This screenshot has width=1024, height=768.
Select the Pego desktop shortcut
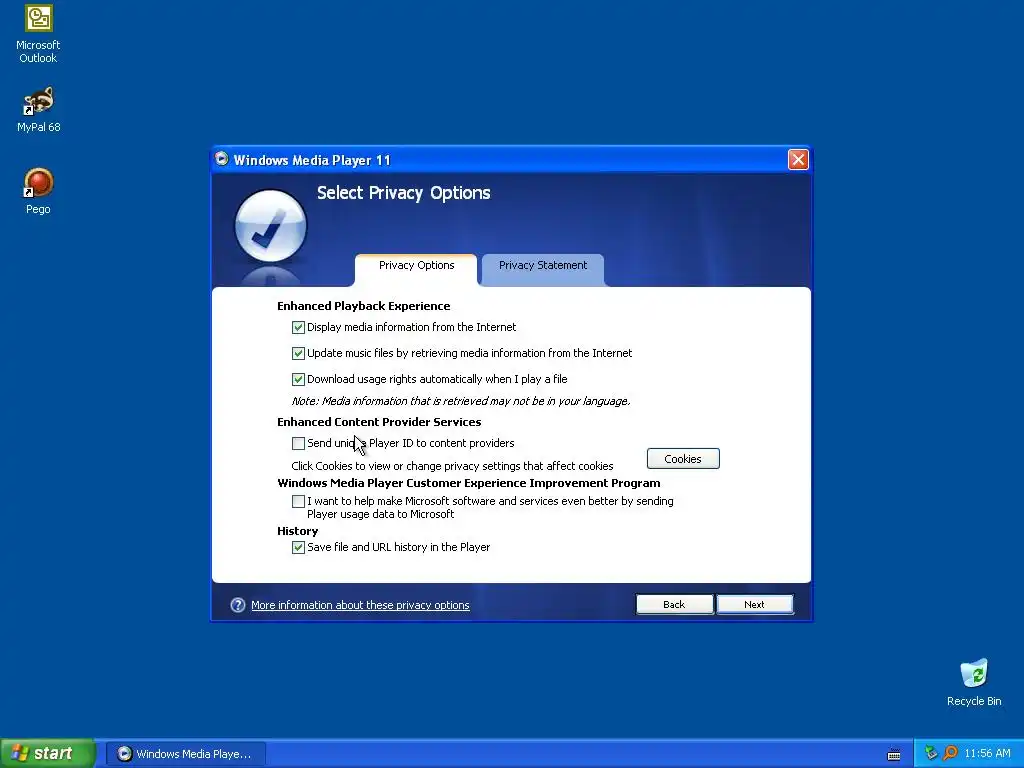38,191
